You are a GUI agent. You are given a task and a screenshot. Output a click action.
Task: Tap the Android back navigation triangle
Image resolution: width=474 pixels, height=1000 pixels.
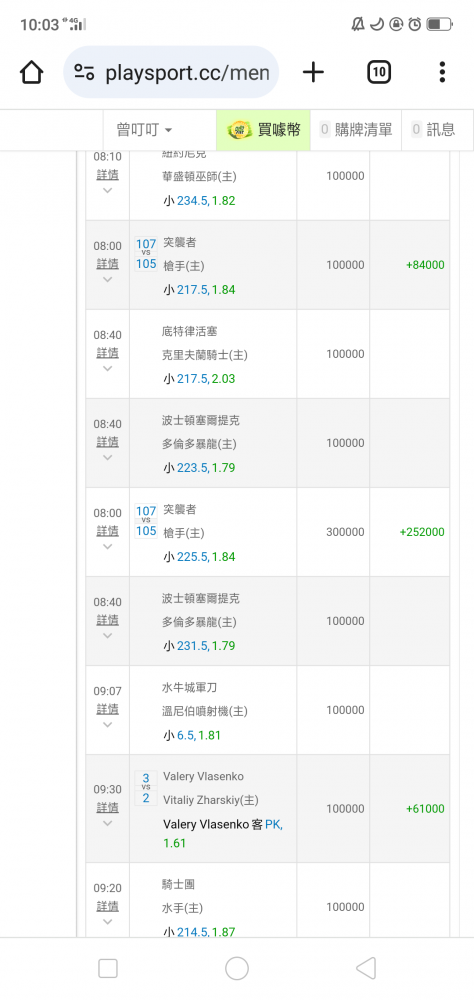[366, 968]
